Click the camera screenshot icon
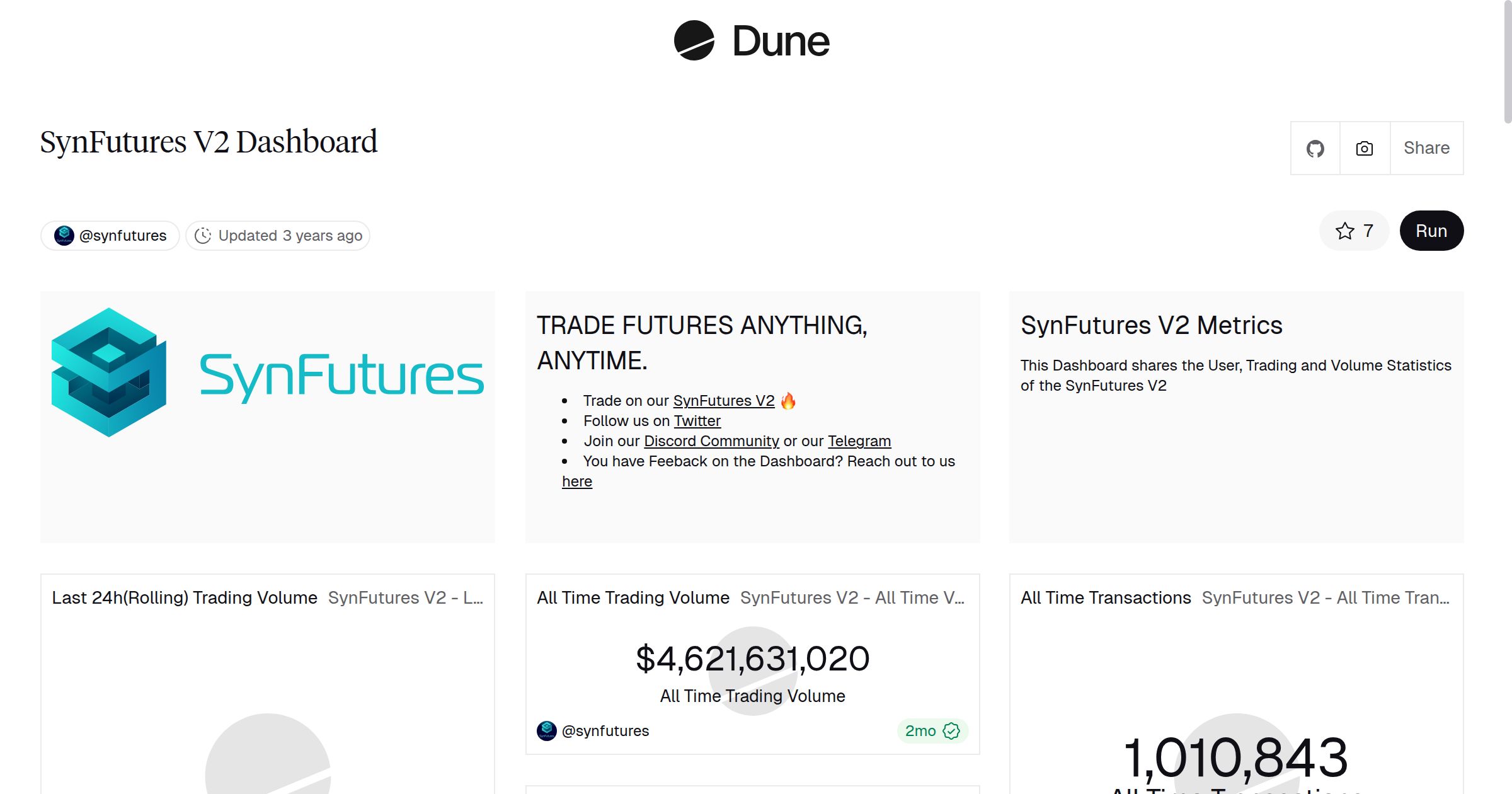This screenshot has width=1512, height=794. (x=1364, y=148)
